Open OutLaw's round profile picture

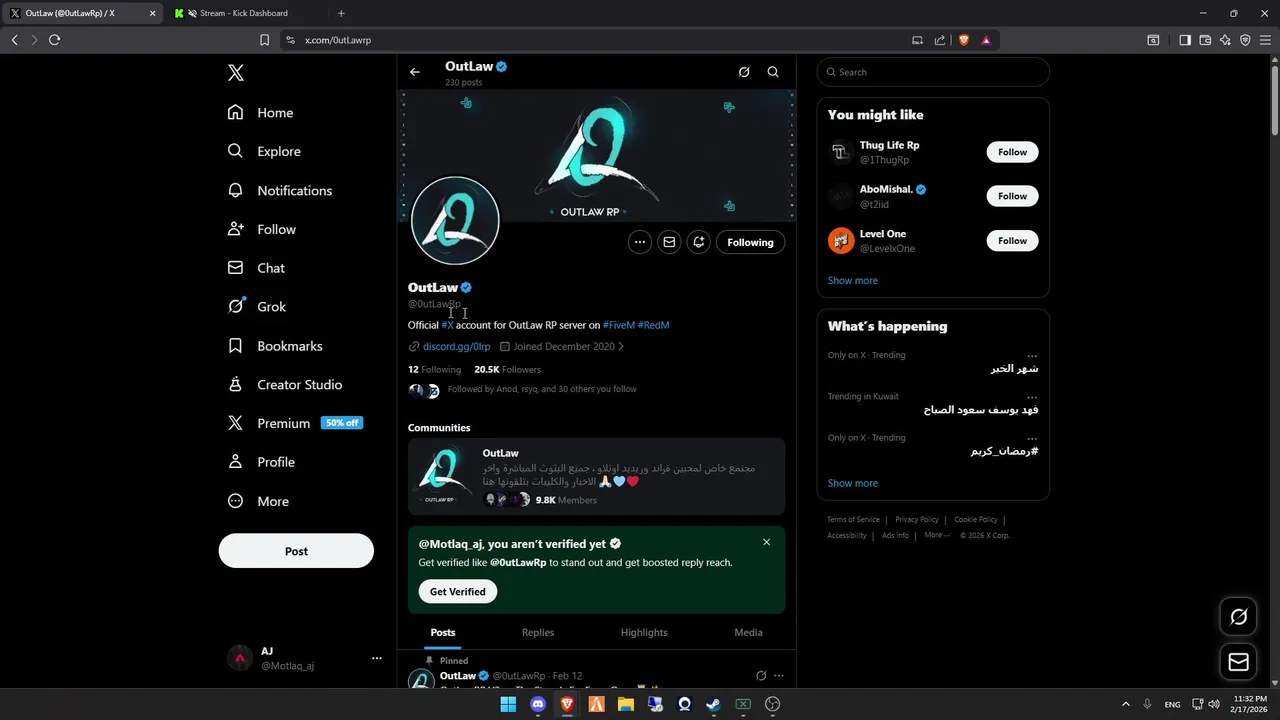[x=455, y=221]
